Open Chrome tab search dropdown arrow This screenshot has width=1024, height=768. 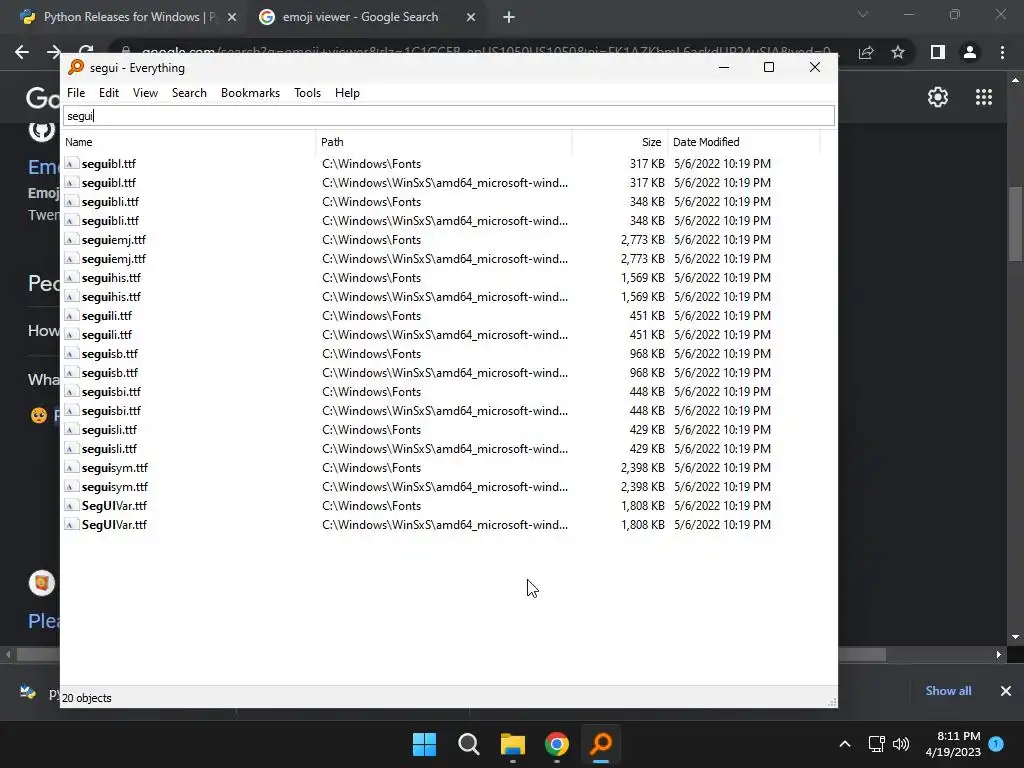(x=863, y=14)
